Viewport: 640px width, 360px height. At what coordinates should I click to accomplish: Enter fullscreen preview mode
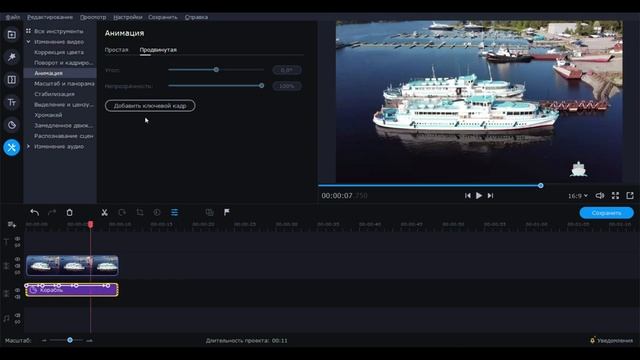click(615, 196)
